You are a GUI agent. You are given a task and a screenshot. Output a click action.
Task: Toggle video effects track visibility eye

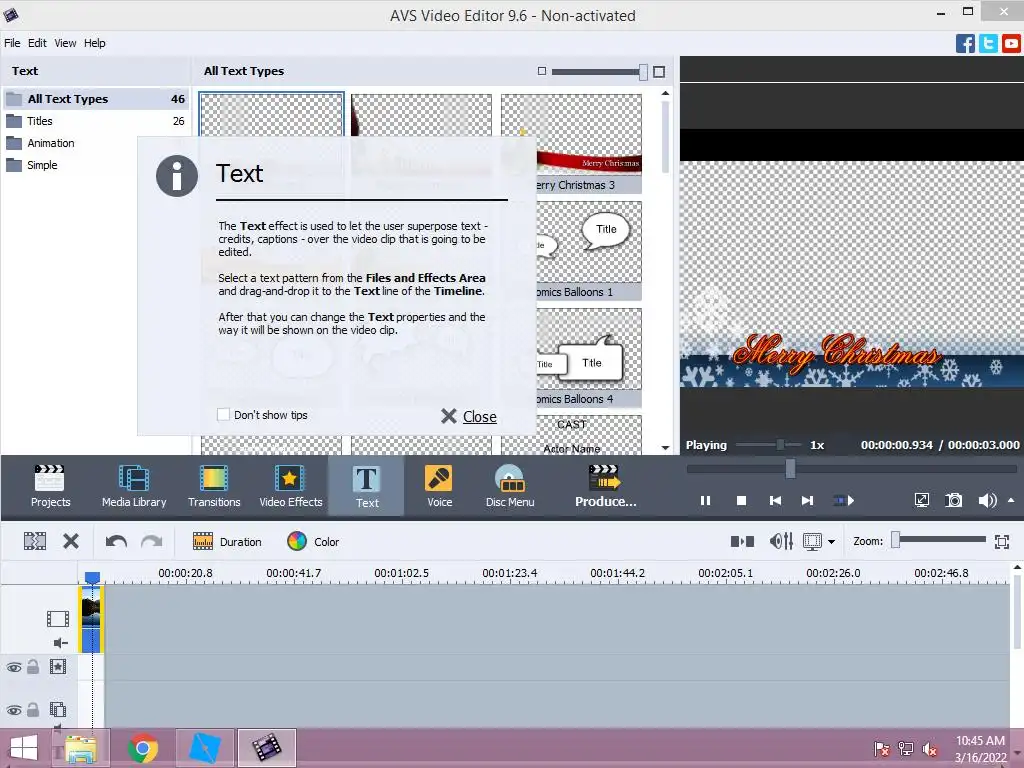[14, 667]
